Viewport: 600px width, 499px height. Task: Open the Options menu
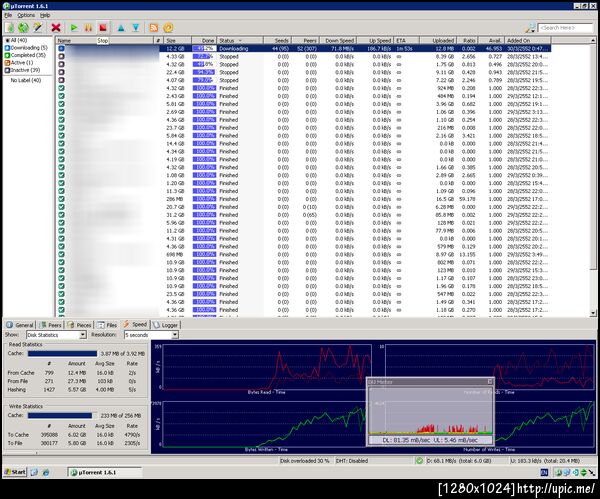pyautogui.click(x=26, y=15)
